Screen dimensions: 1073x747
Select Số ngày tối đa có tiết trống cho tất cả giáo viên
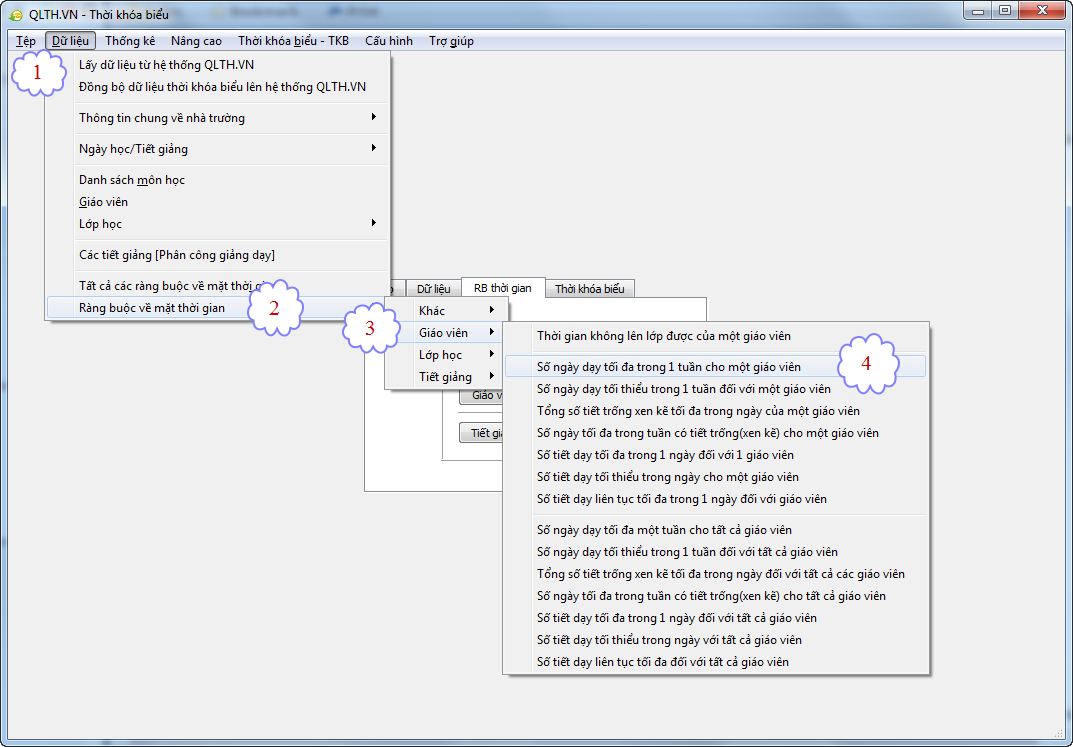pyautogui.click(x=716, y=595)
